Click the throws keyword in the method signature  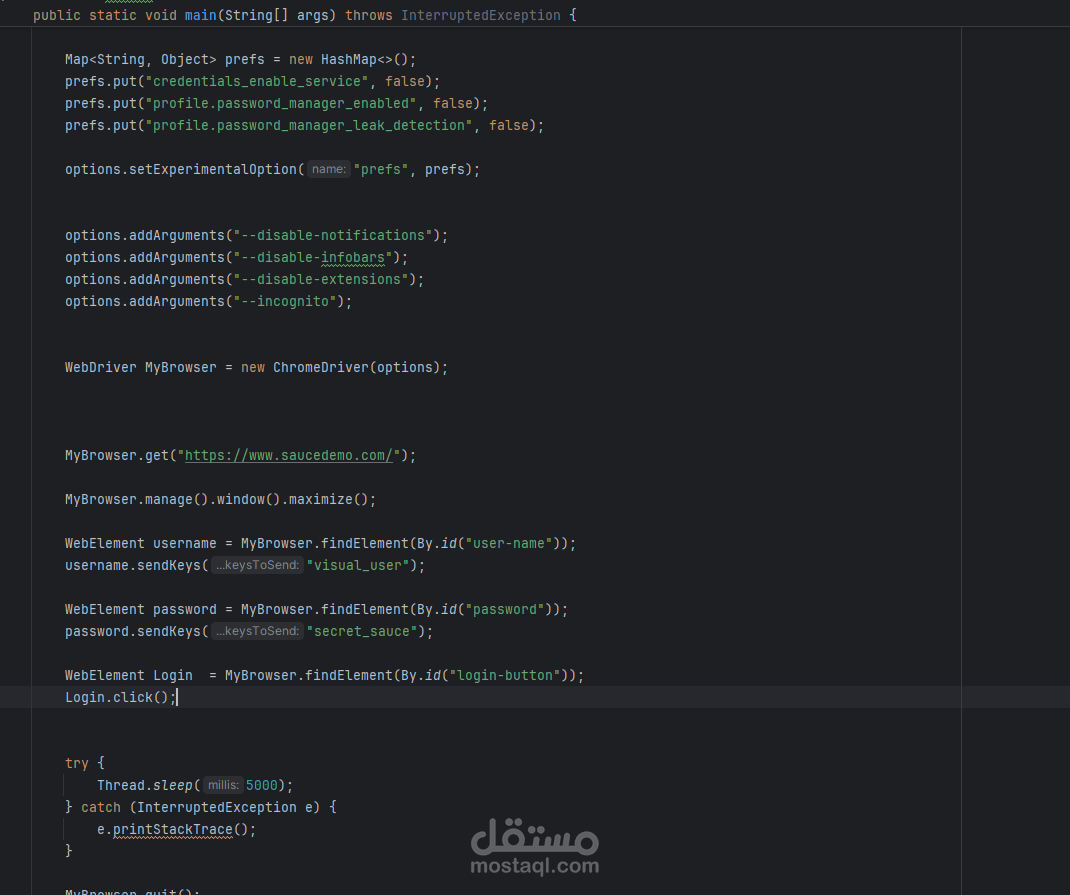pos(368,15)
